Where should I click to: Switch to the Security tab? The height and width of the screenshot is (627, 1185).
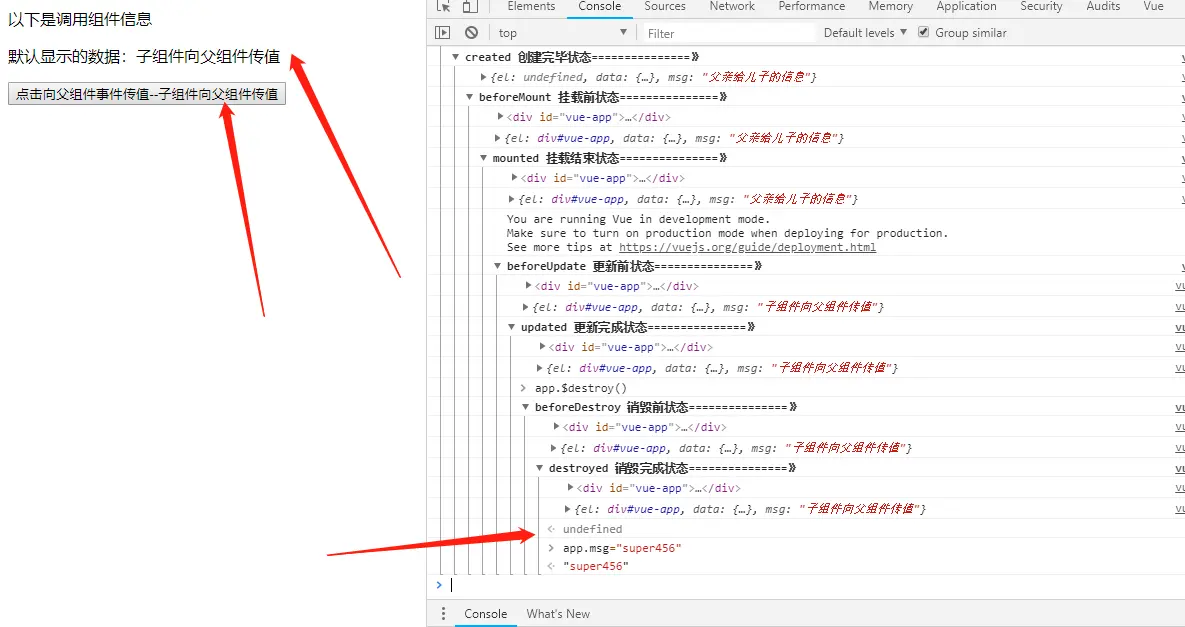coord(1041,6)
